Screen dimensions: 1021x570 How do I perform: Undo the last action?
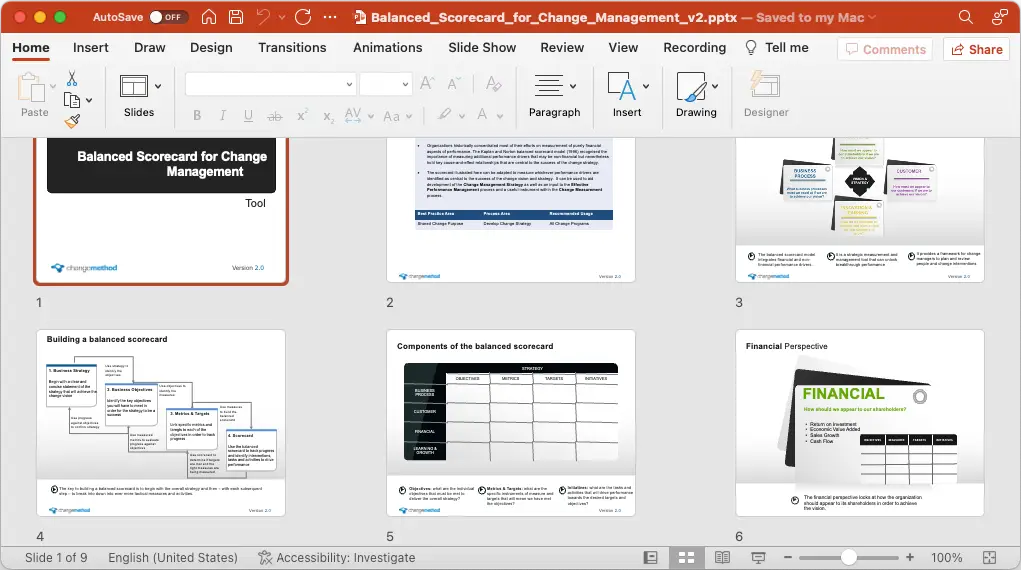[x=263, y=17]
